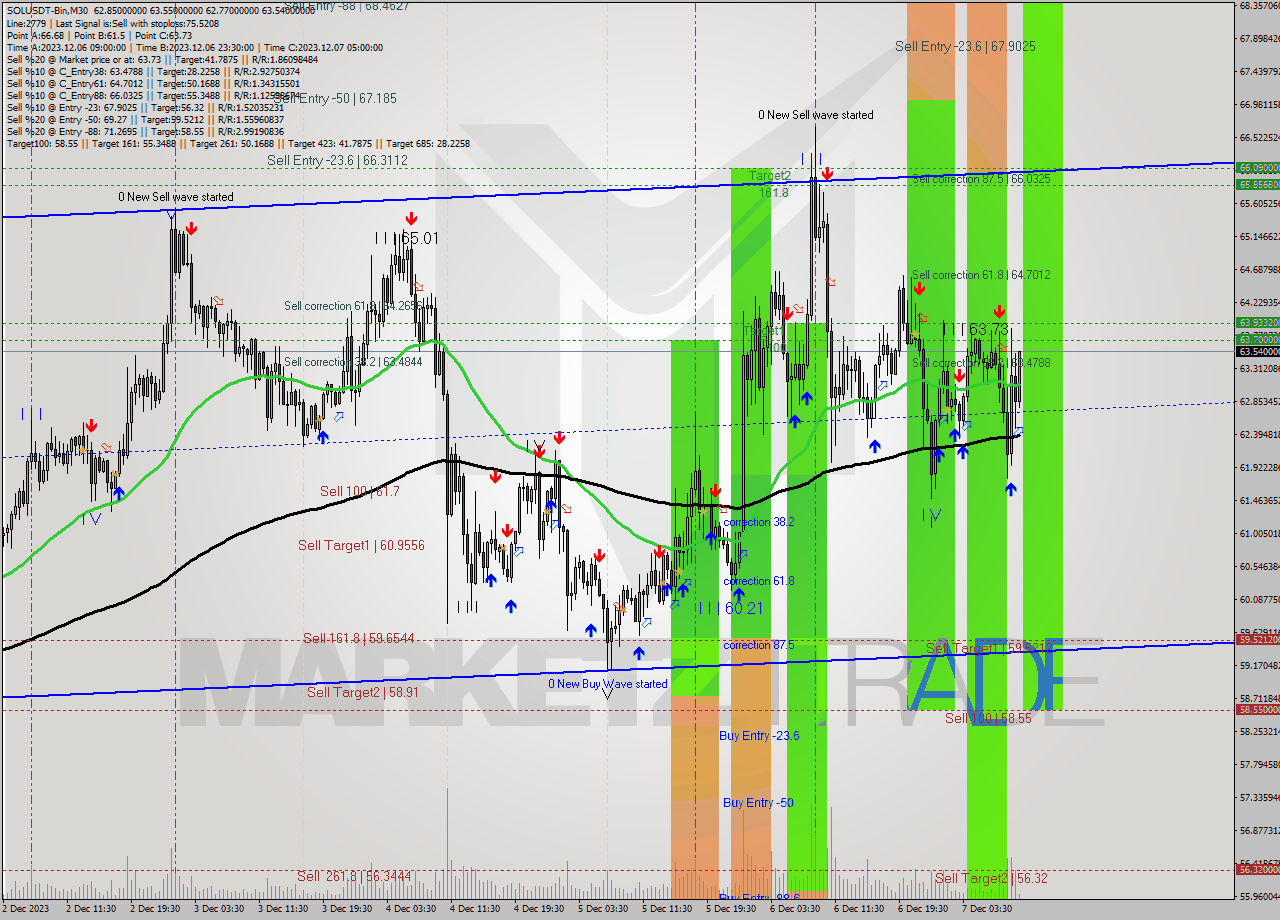Image resolution: width=1280 pixels, height=920 pixels.
Task: Click the green 63.93320 price tag
Action: pos(1258,323)
